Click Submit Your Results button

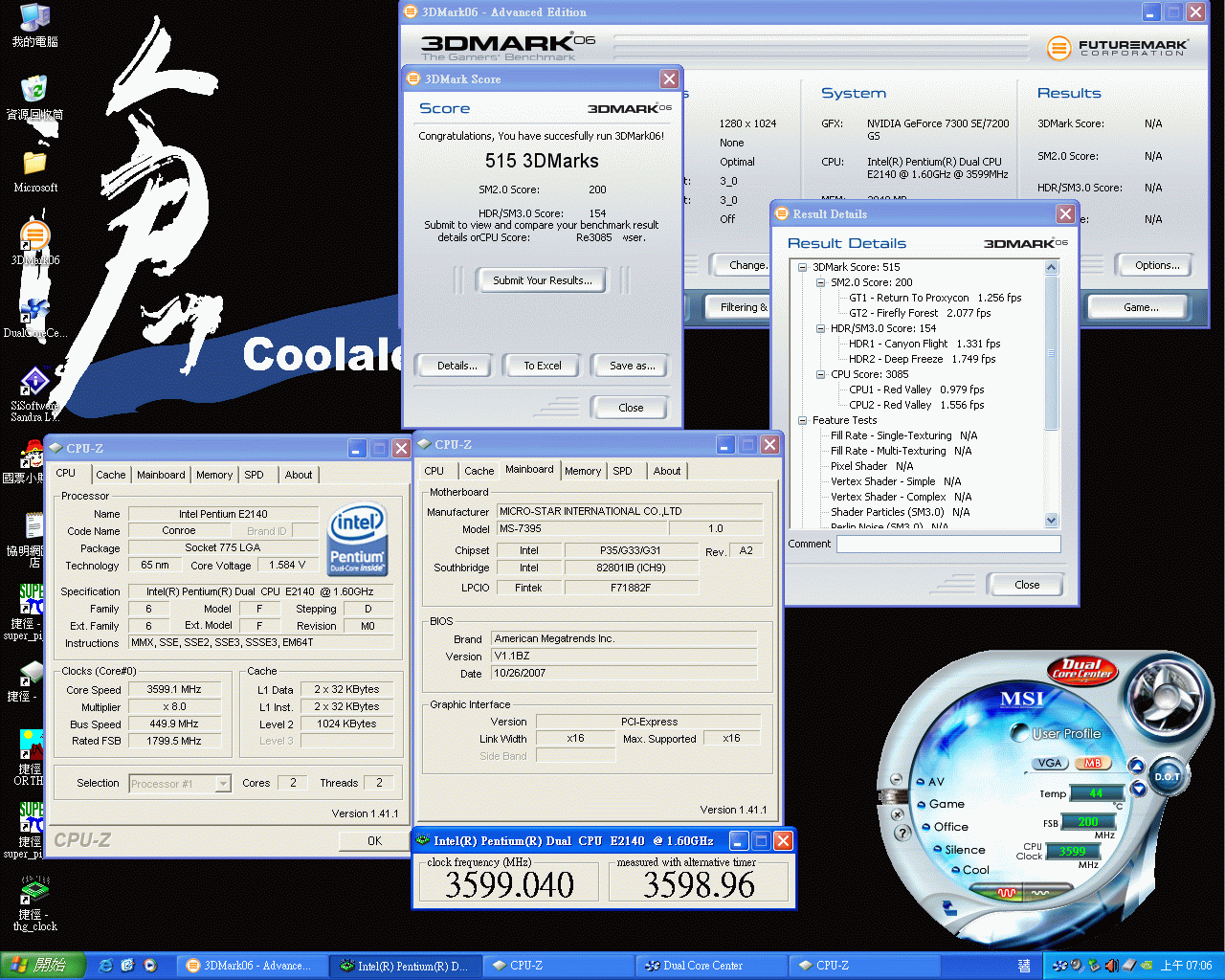coord(543,280)
